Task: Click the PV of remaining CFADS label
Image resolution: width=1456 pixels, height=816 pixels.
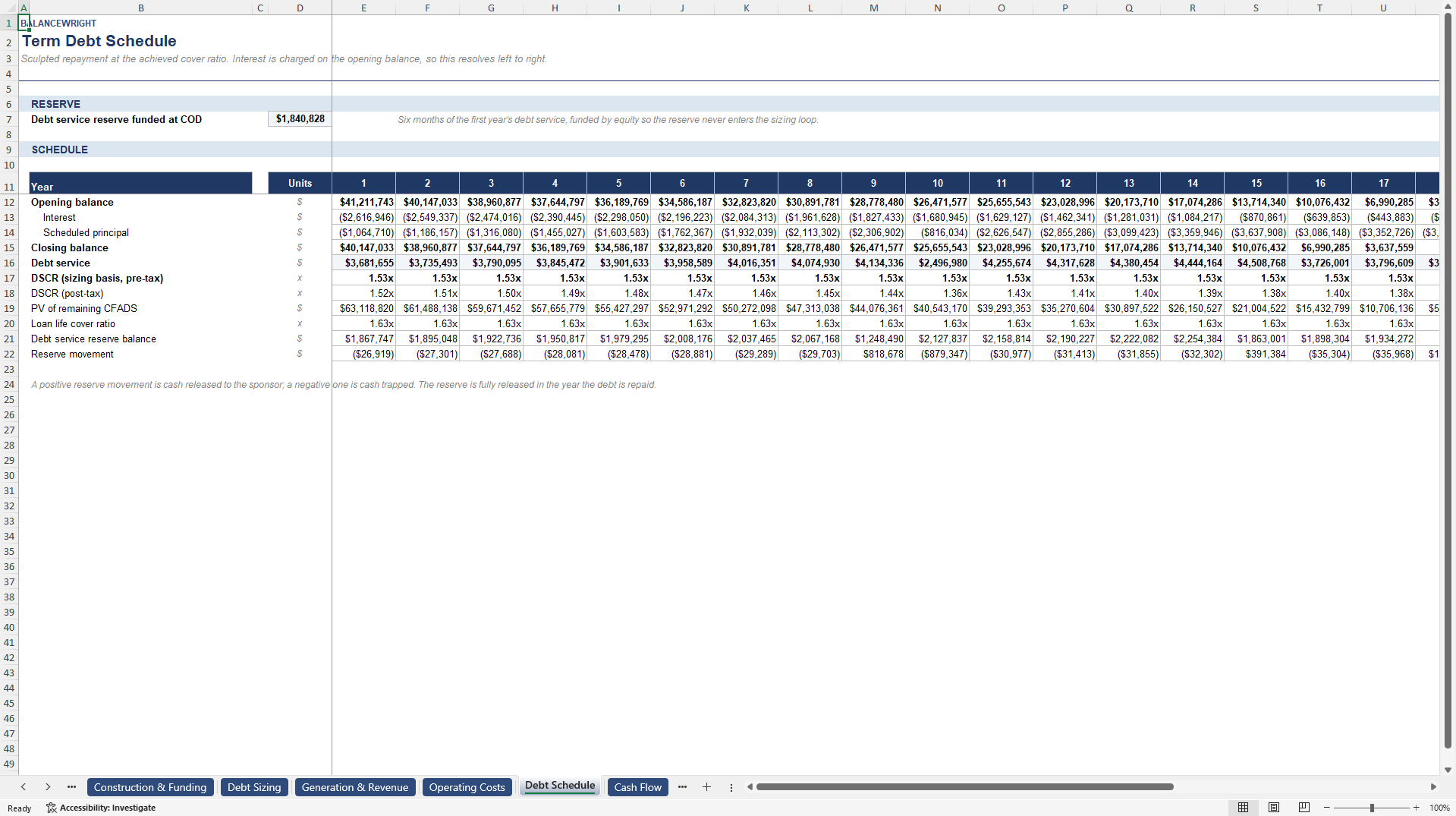Action: point(83,308)
